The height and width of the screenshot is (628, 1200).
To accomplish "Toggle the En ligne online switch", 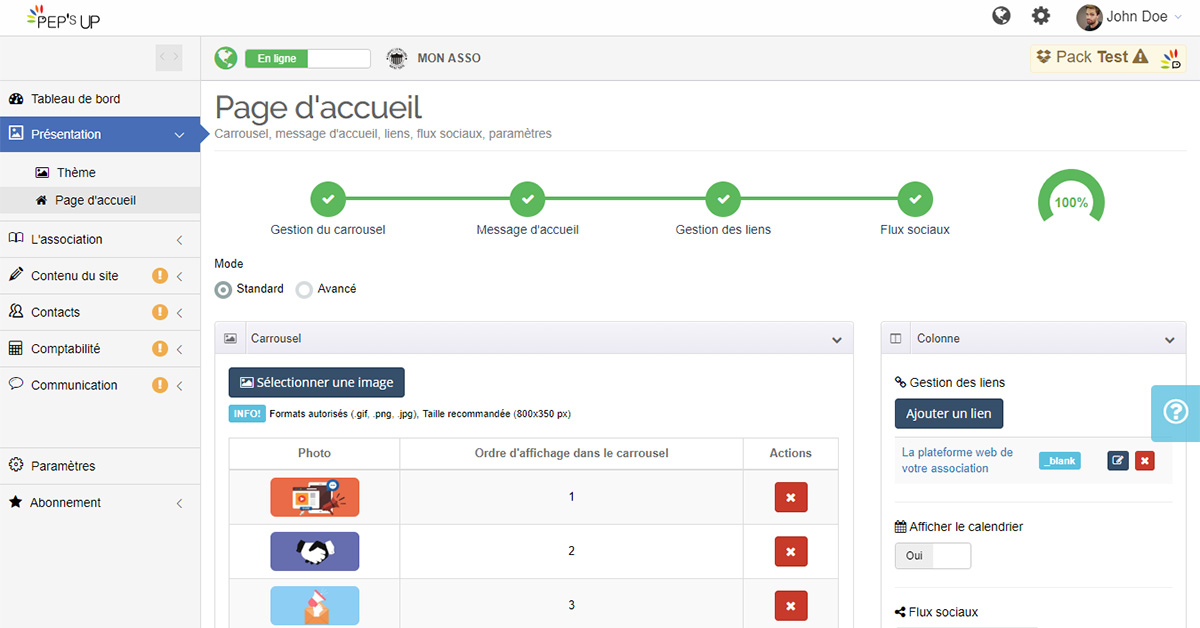I will click(308, 59).
